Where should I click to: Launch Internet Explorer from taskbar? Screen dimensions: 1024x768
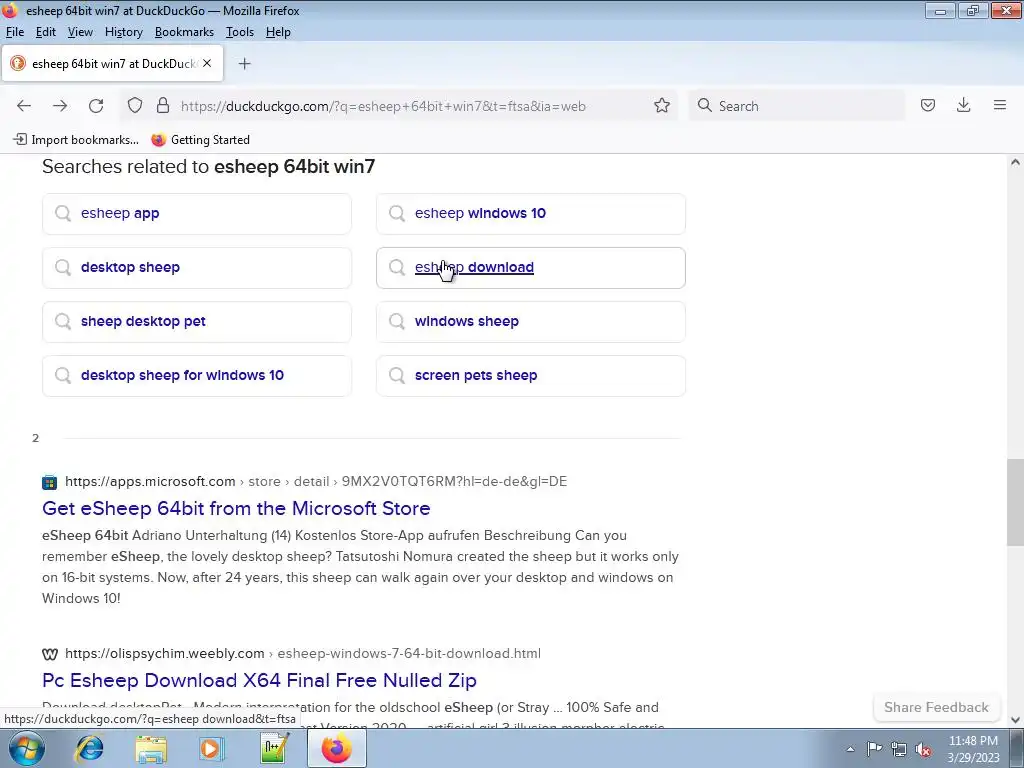[89, 748]
